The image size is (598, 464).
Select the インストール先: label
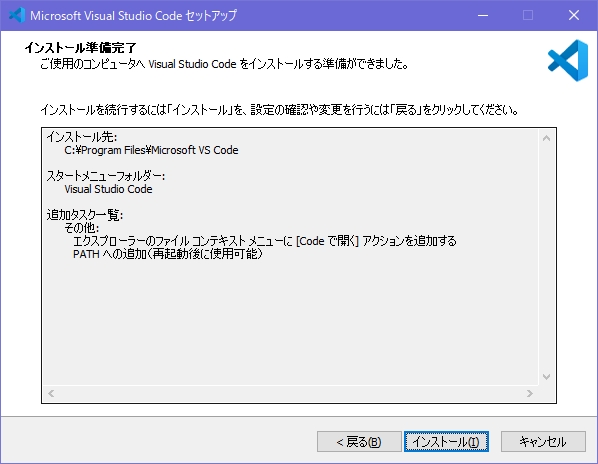(82, 137)
